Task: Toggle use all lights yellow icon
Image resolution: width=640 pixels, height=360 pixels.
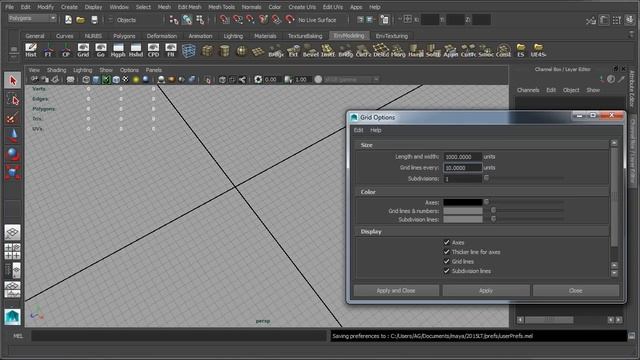Action: coord(136,80)
